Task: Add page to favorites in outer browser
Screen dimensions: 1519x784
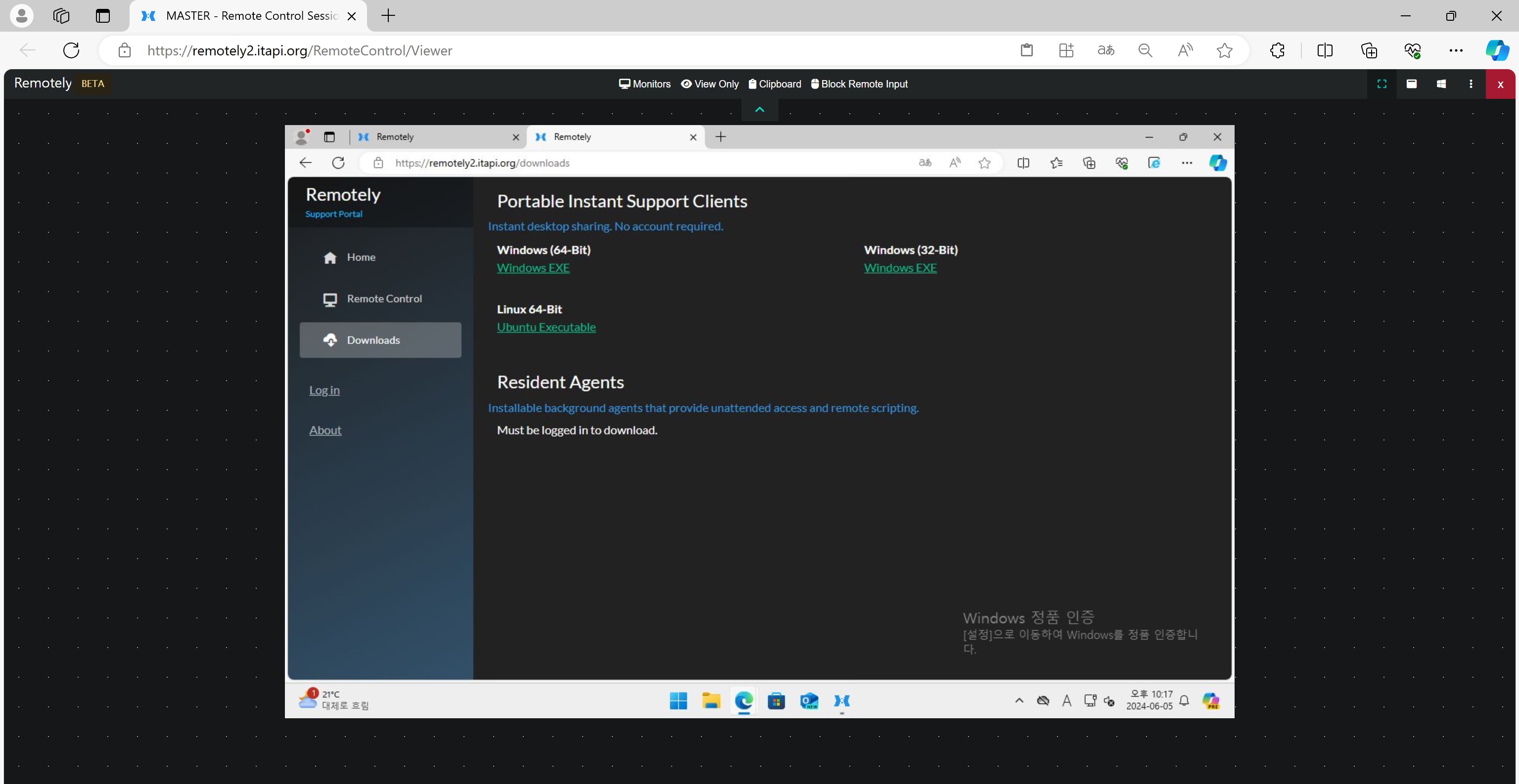Action: click(x=1224, y=50)
